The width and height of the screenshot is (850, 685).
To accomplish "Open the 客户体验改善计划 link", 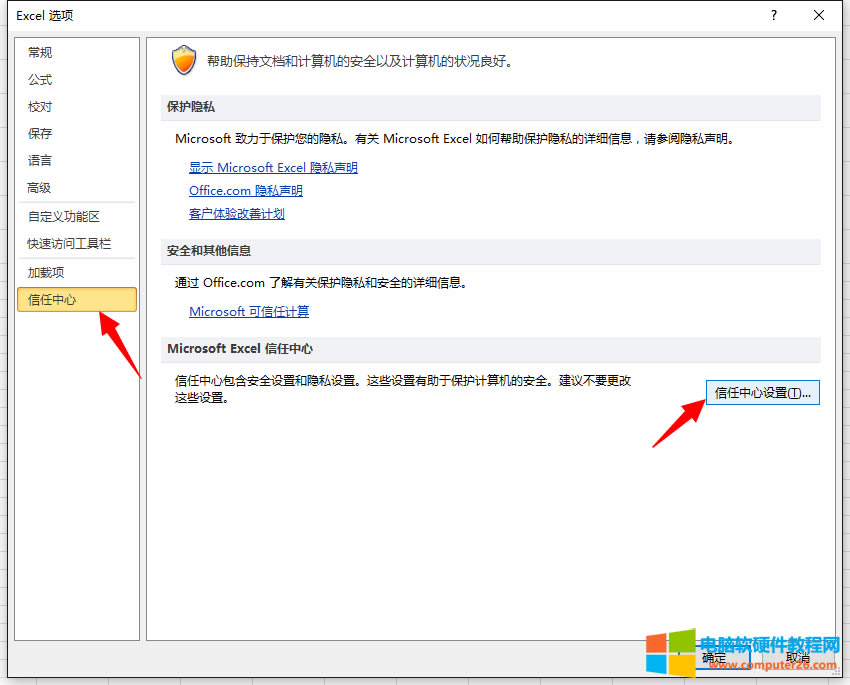I will click(x=237, y=214).
